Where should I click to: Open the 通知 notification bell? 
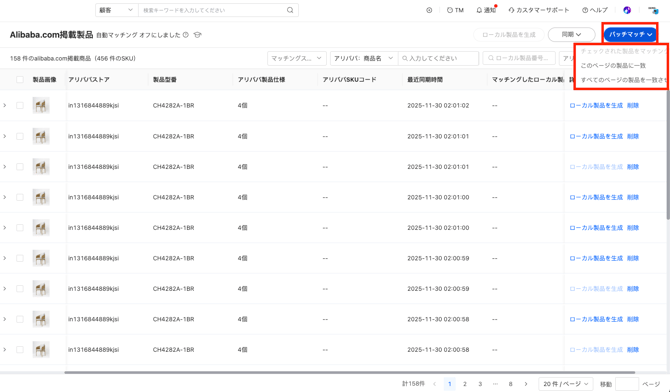(x=486, y=10)
